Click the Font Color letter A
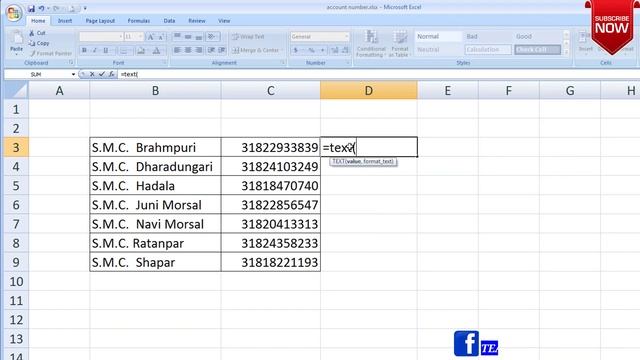Image resolution: width=640 pixels, height=360 pixels. pos(156,51)
